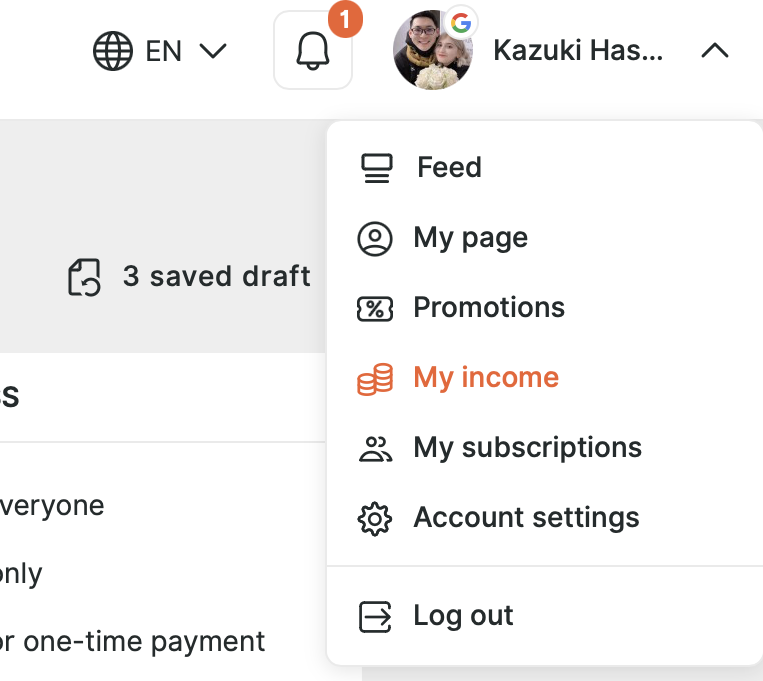Click the Kazuki Has... username
This screenshot has width=763, height=681.
(578, 51)
